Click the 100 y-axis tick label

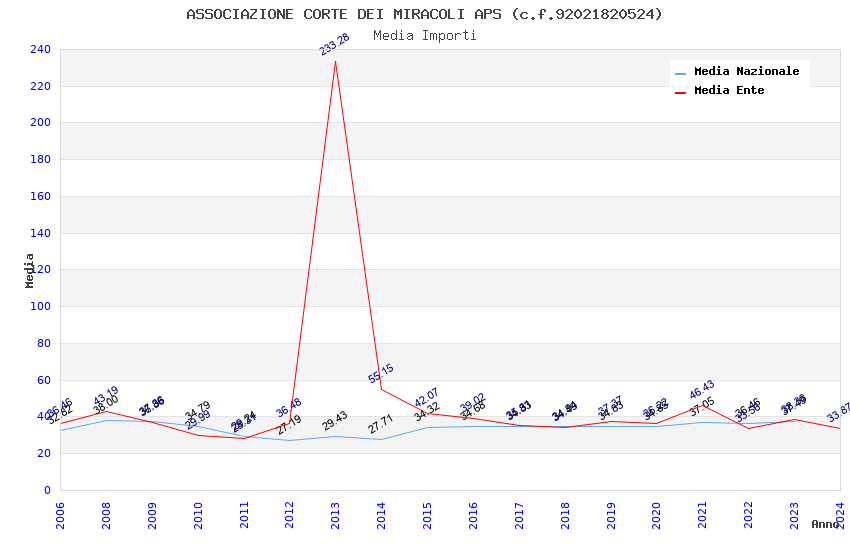point(41,306)
